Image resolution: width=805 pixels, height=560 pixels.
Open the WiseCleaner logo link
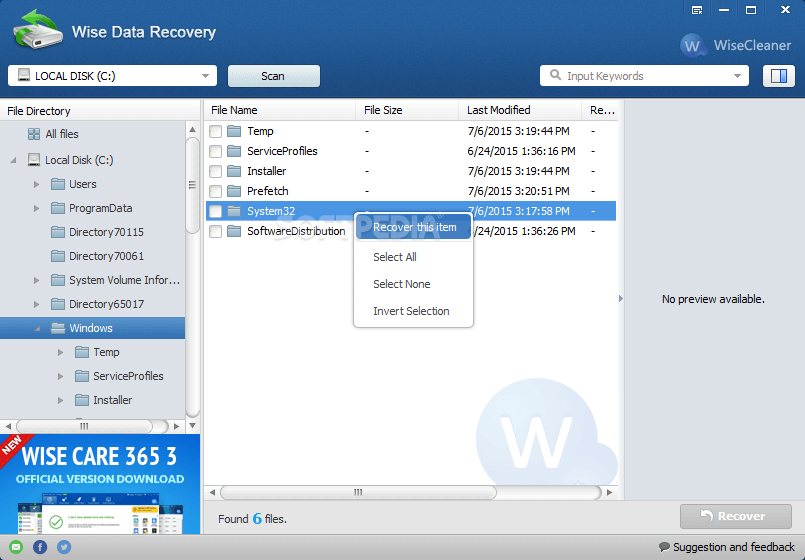point(735,45)
